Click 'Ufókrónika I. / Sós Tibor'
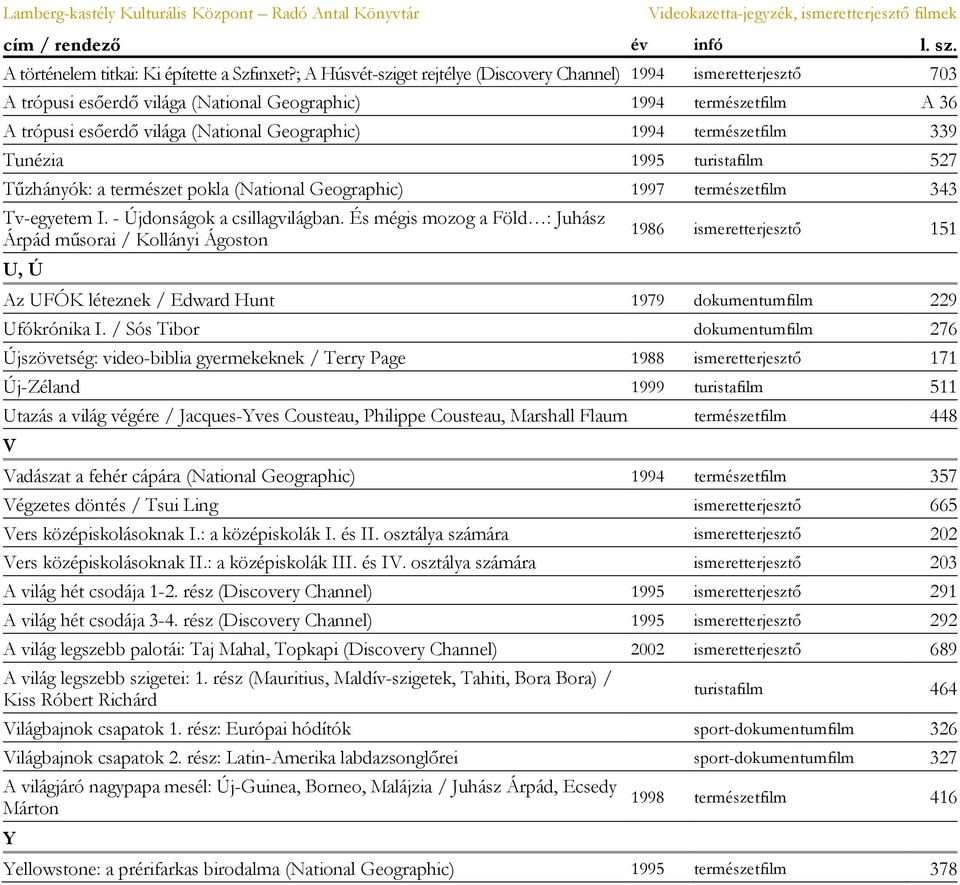The width and height of the screenshot is (960, 885). tap(101, 329)
